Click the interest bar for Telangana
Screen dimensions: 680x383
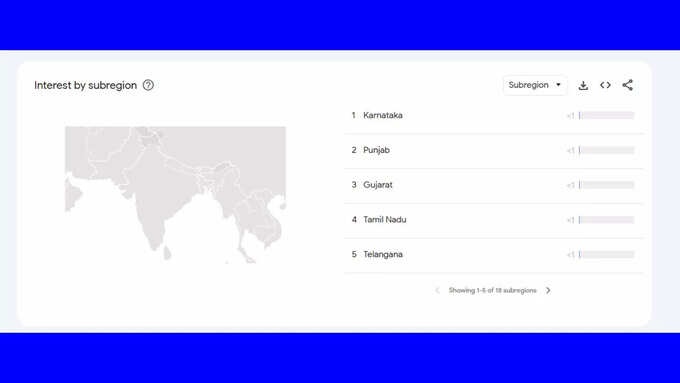point(607,254)
